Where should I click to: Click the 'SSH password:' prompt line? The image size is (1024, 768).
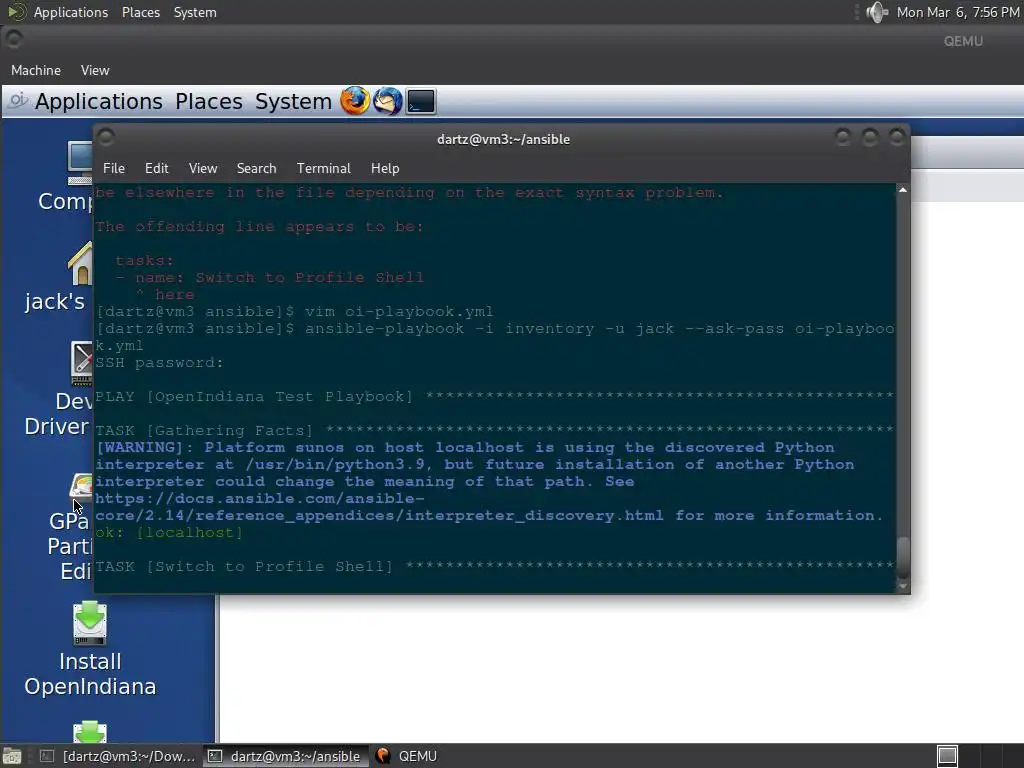[159, 362]
